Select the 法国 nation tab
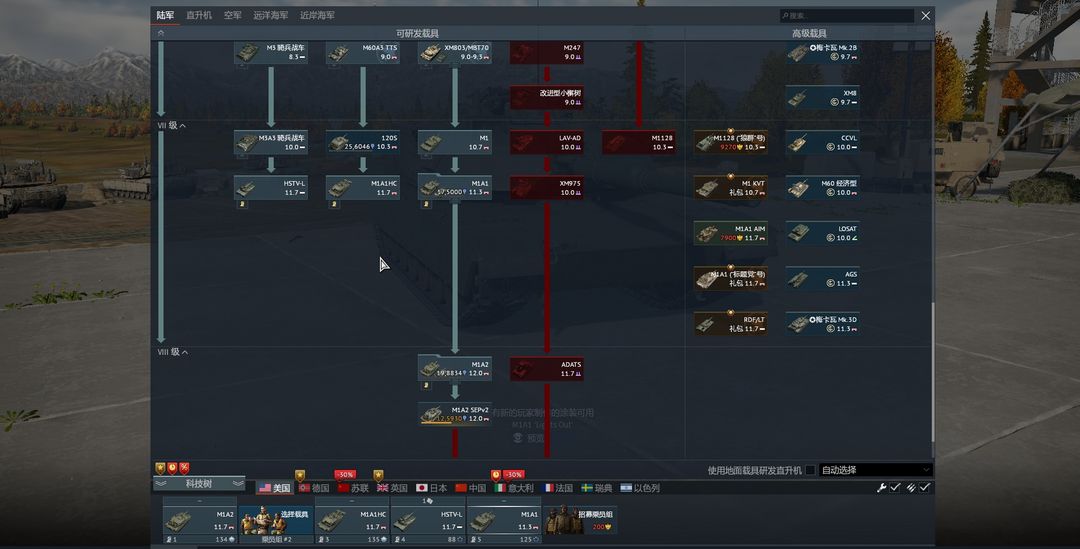Screen dimensions: 1080x549 tap(558, 488)
